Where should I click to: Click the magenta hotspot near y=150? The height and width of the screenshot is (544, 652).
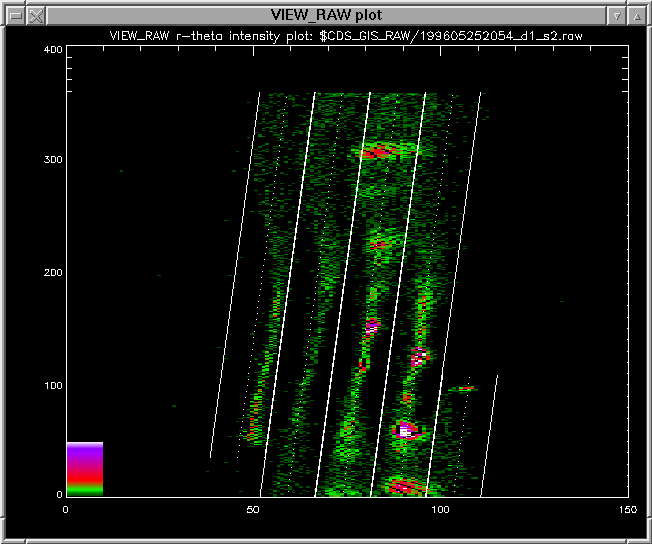click(x=372, y=326)
